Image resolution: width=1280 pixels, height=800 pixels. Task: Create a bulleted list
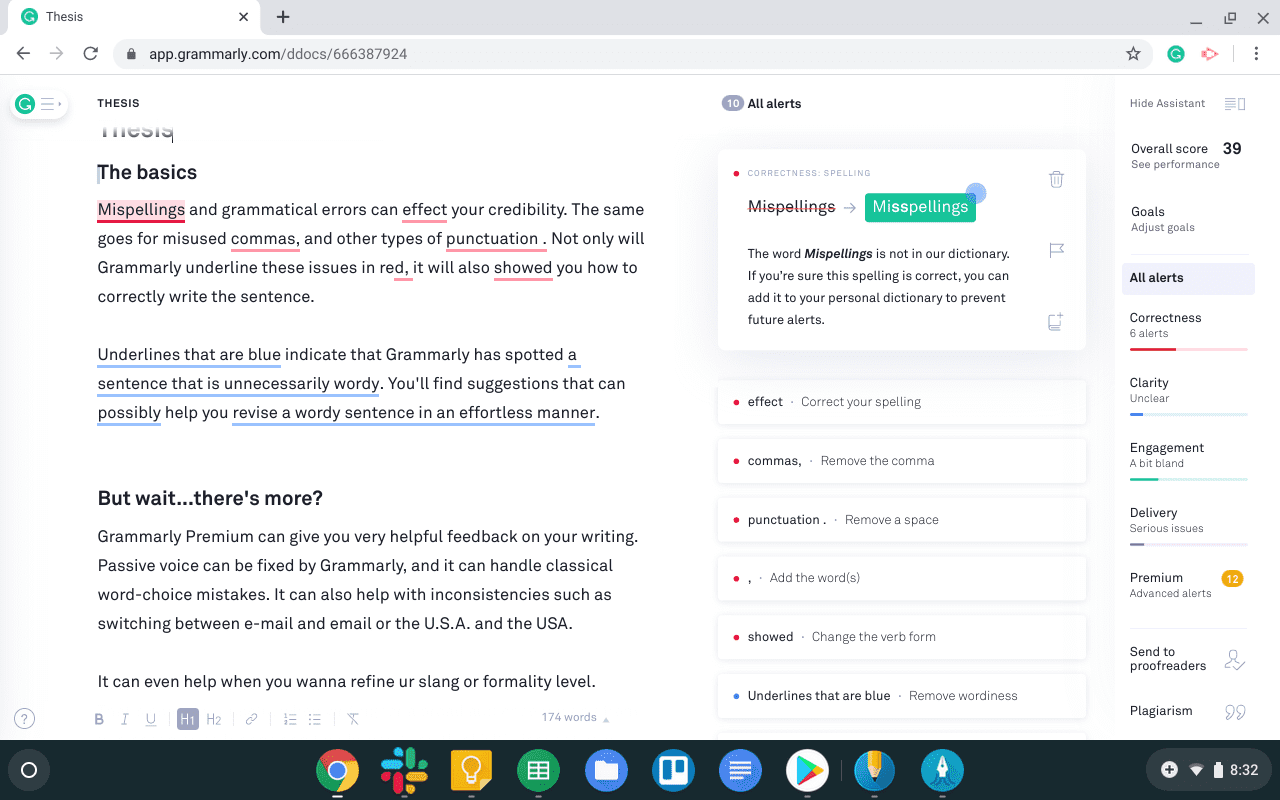pos(315,719)
